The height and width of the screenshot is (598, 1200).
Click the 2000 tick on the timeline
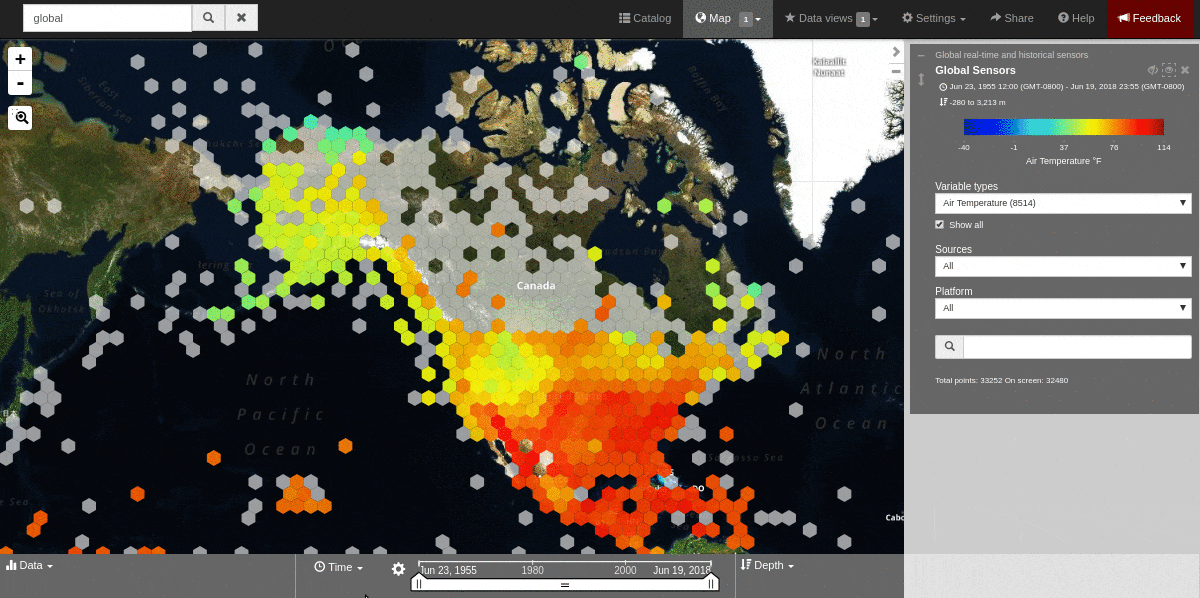(625, 570)
